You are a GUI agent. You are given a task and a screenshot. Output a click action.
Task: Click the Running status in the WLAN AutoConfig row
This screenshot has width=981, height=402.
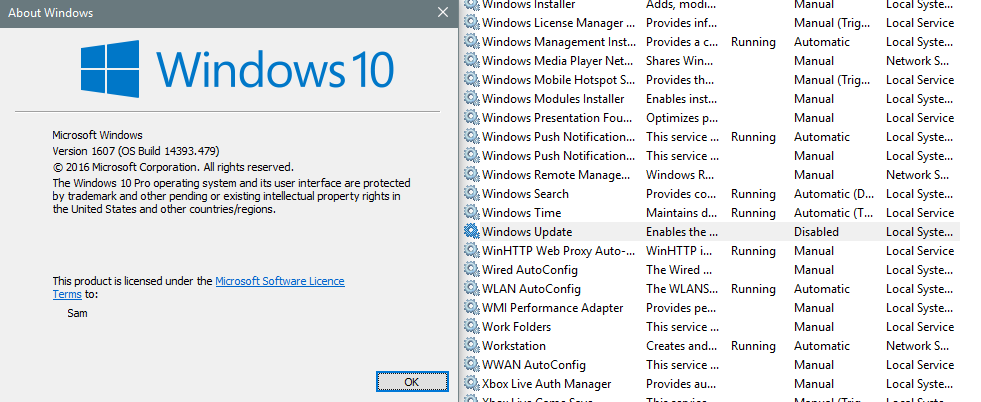click(x=753, y=289)
